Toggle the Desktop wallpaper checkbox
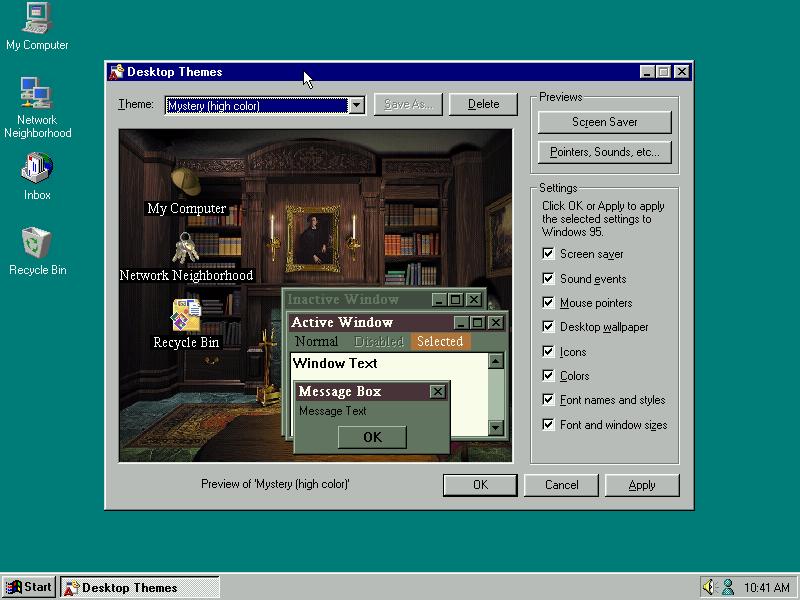800x600 pixels. point(548,327)
